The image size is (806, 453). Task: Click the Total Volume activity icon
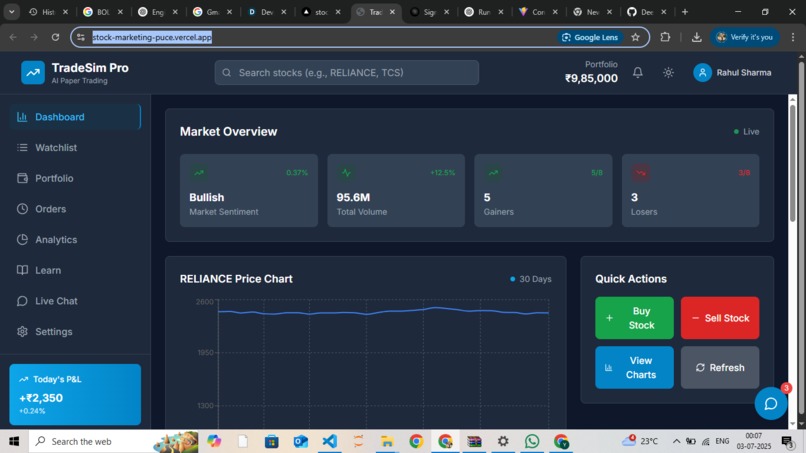point(346,173)
